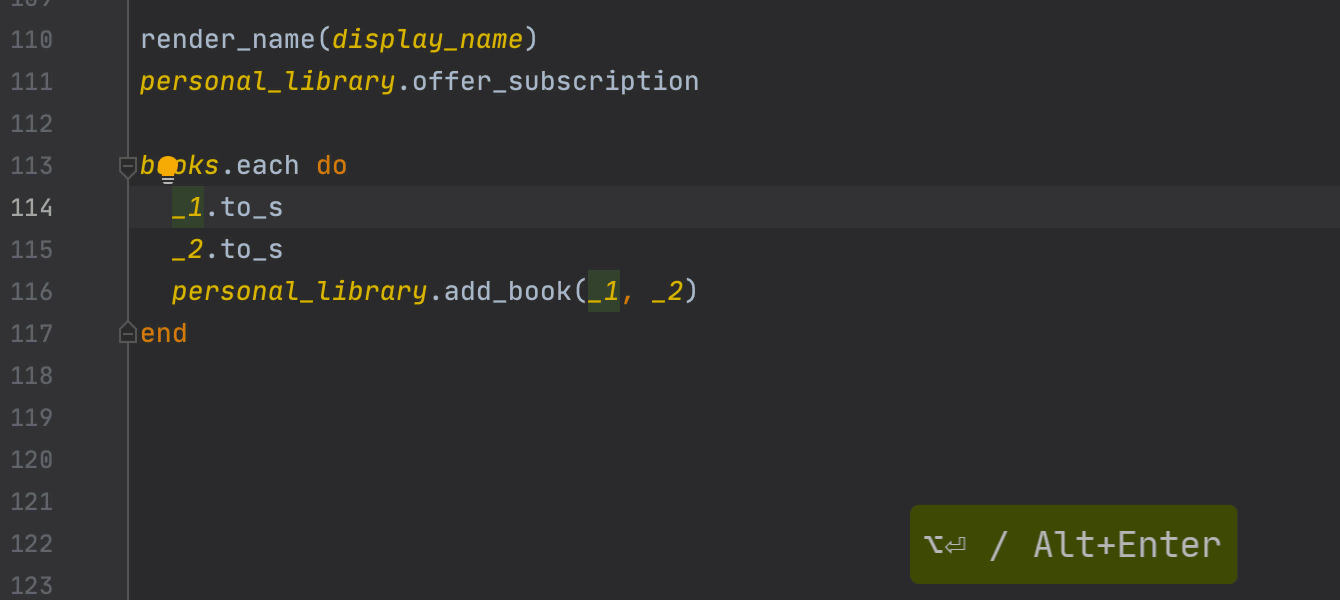Click the add_book method call
The image size is (1340, 600).
(507, 292)
